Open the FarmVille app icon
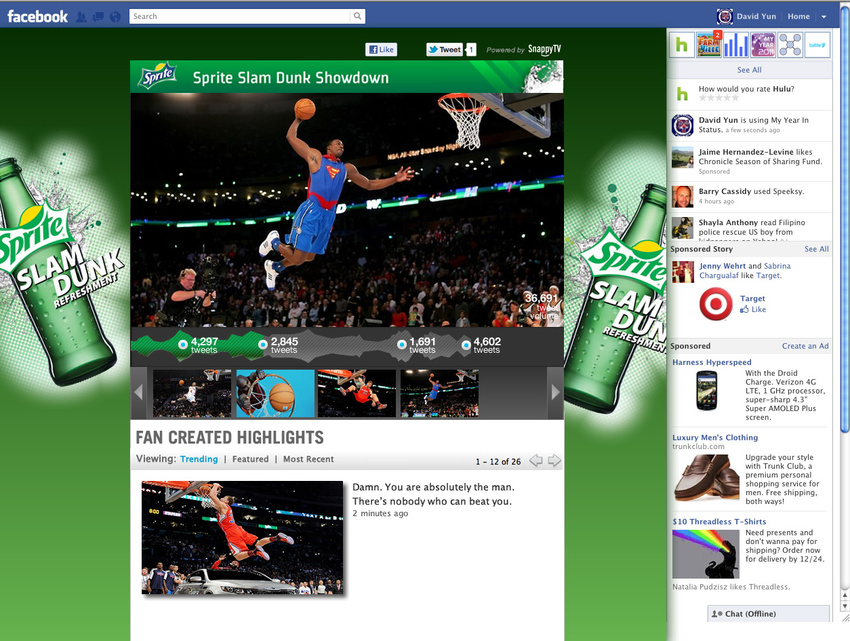Image resolution: width=850 pixels, height=641 pixels. (709, 45)
